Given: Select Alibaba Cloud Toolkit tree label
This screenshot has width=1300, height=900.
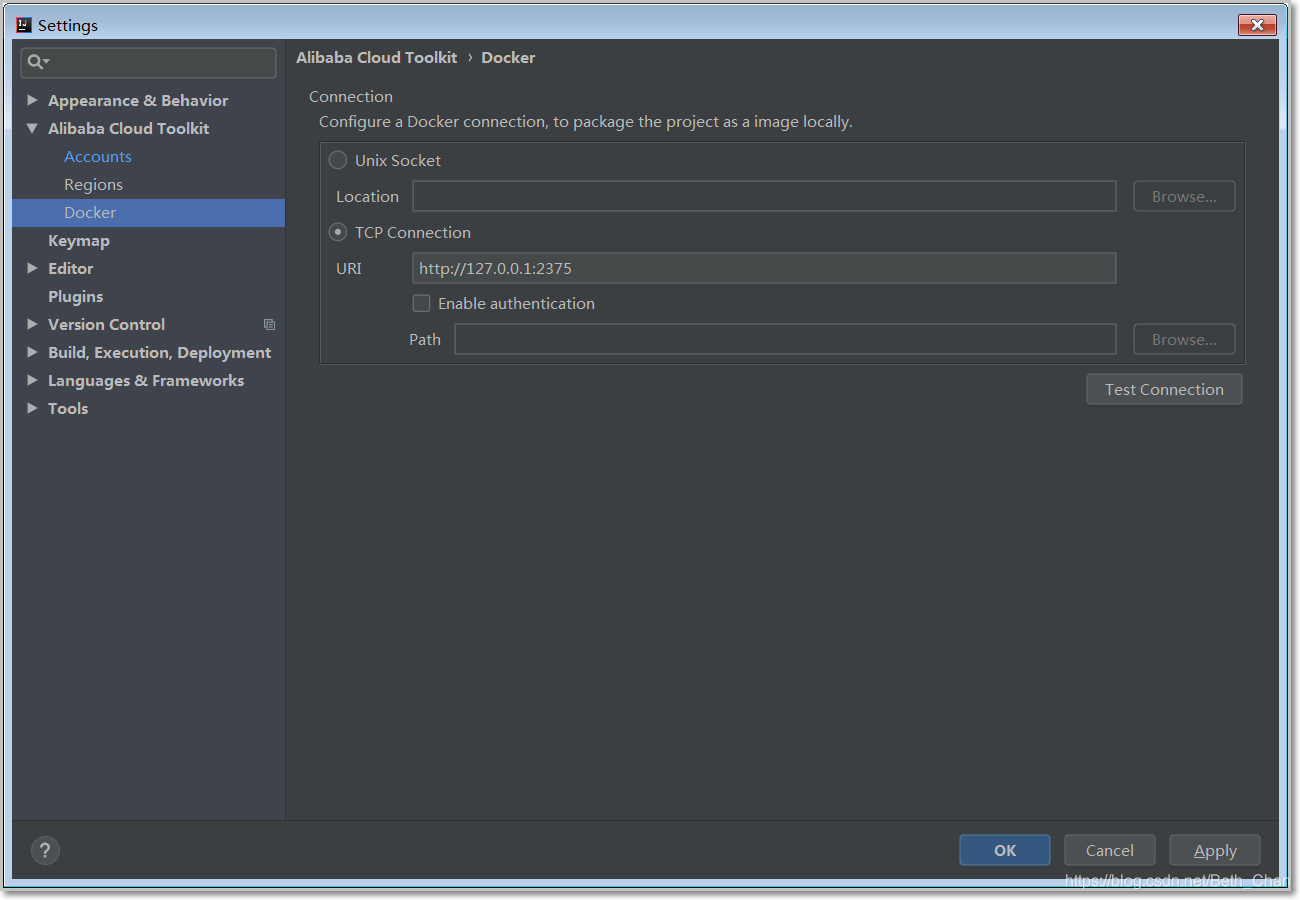Looking at the screenshot, I should (129, 128).
